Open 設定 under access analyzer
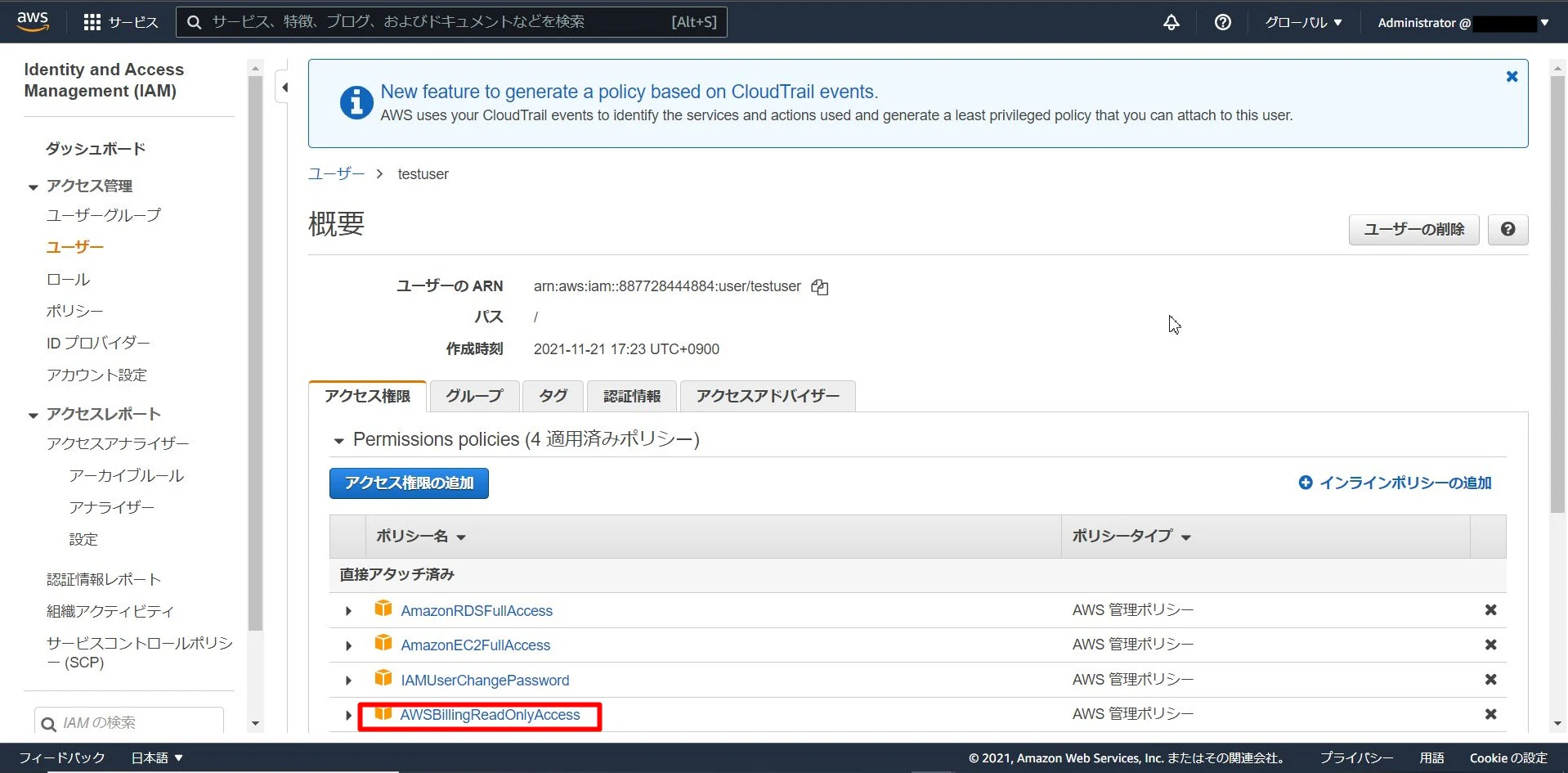1568x773 pixels. pos(83,539)
